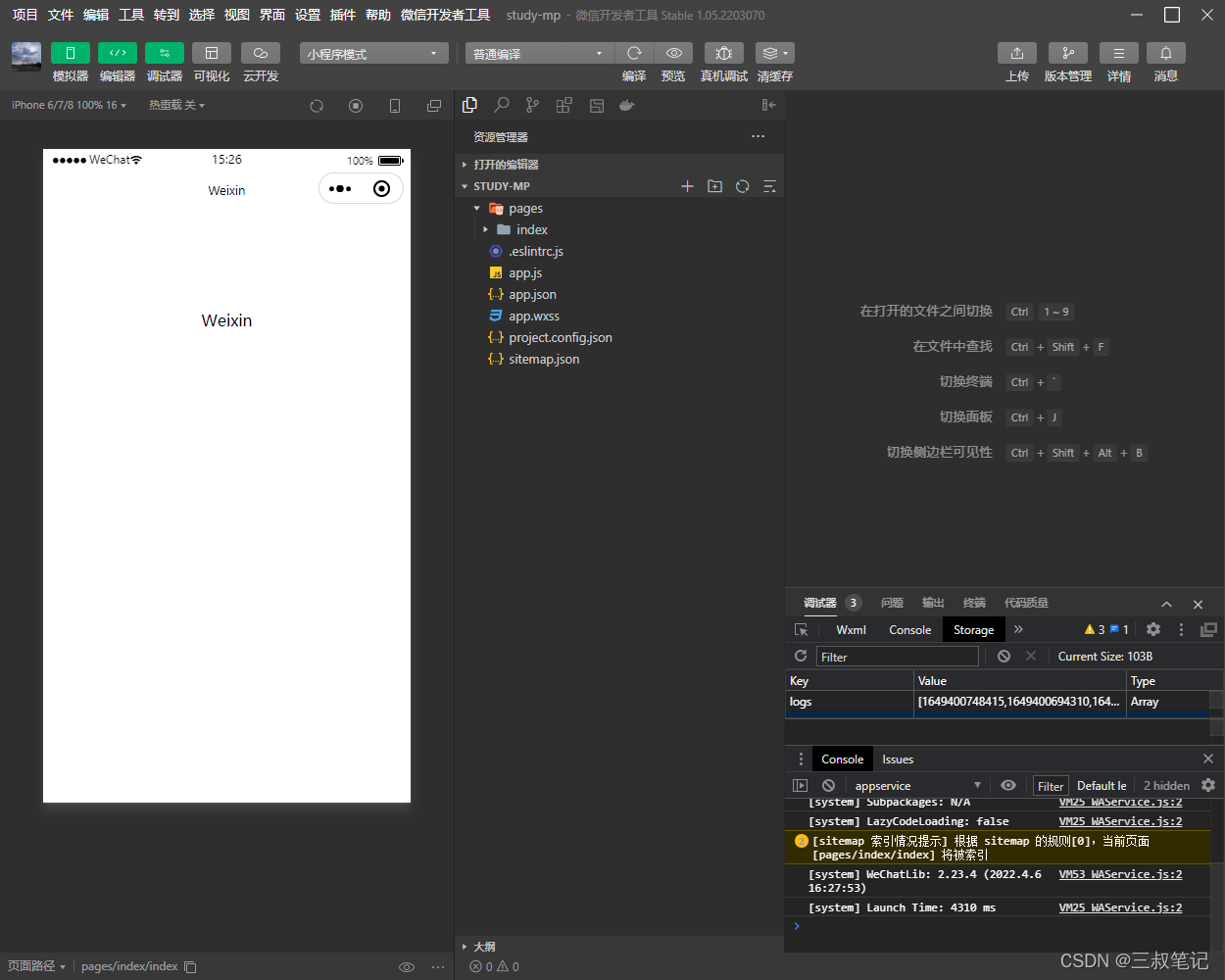The height and width of the screenshot is (980, 1225).
Task: Open the messages (消息) bell icon
Action: (x=1166, y=53)
